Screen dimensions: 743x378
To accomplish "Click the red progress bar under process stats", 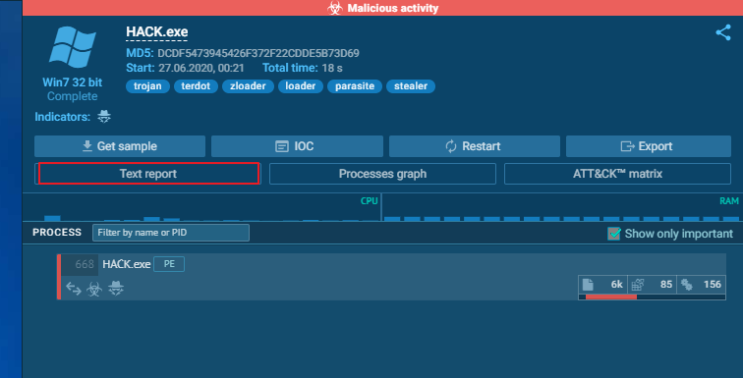I will point(611,297).
